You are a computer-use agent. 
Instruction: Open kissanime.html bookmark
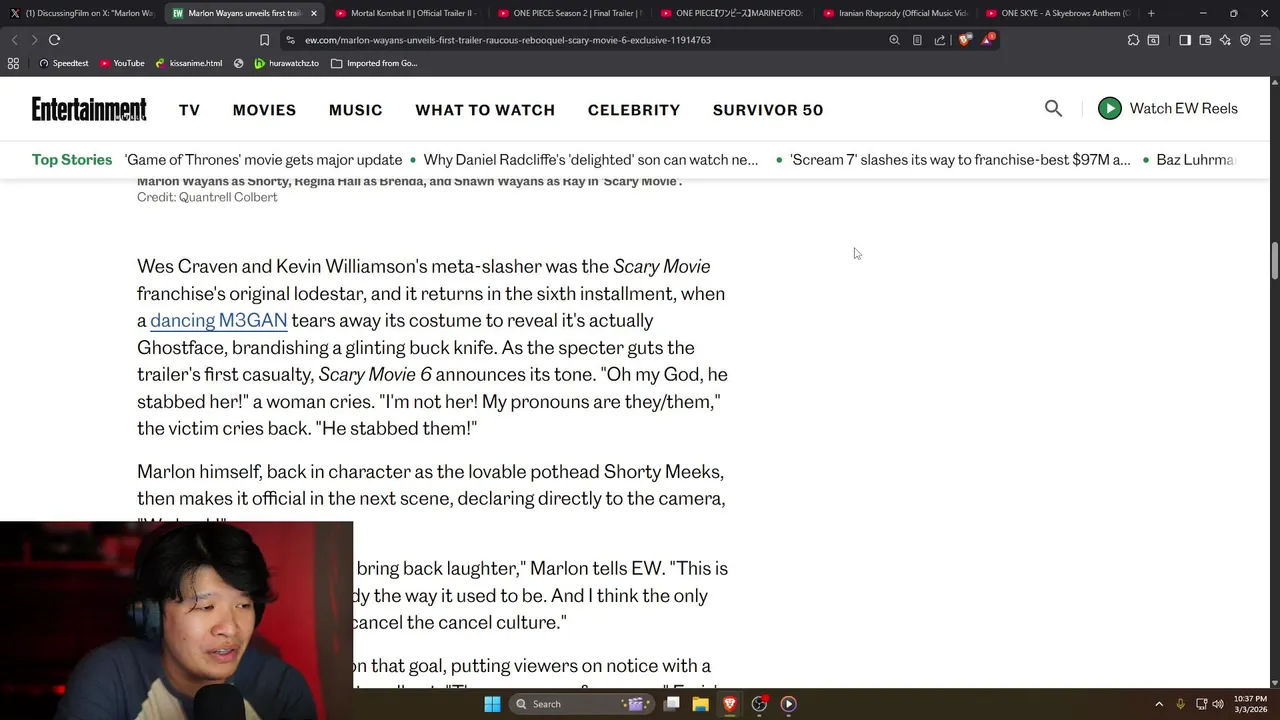coord(189,63)
